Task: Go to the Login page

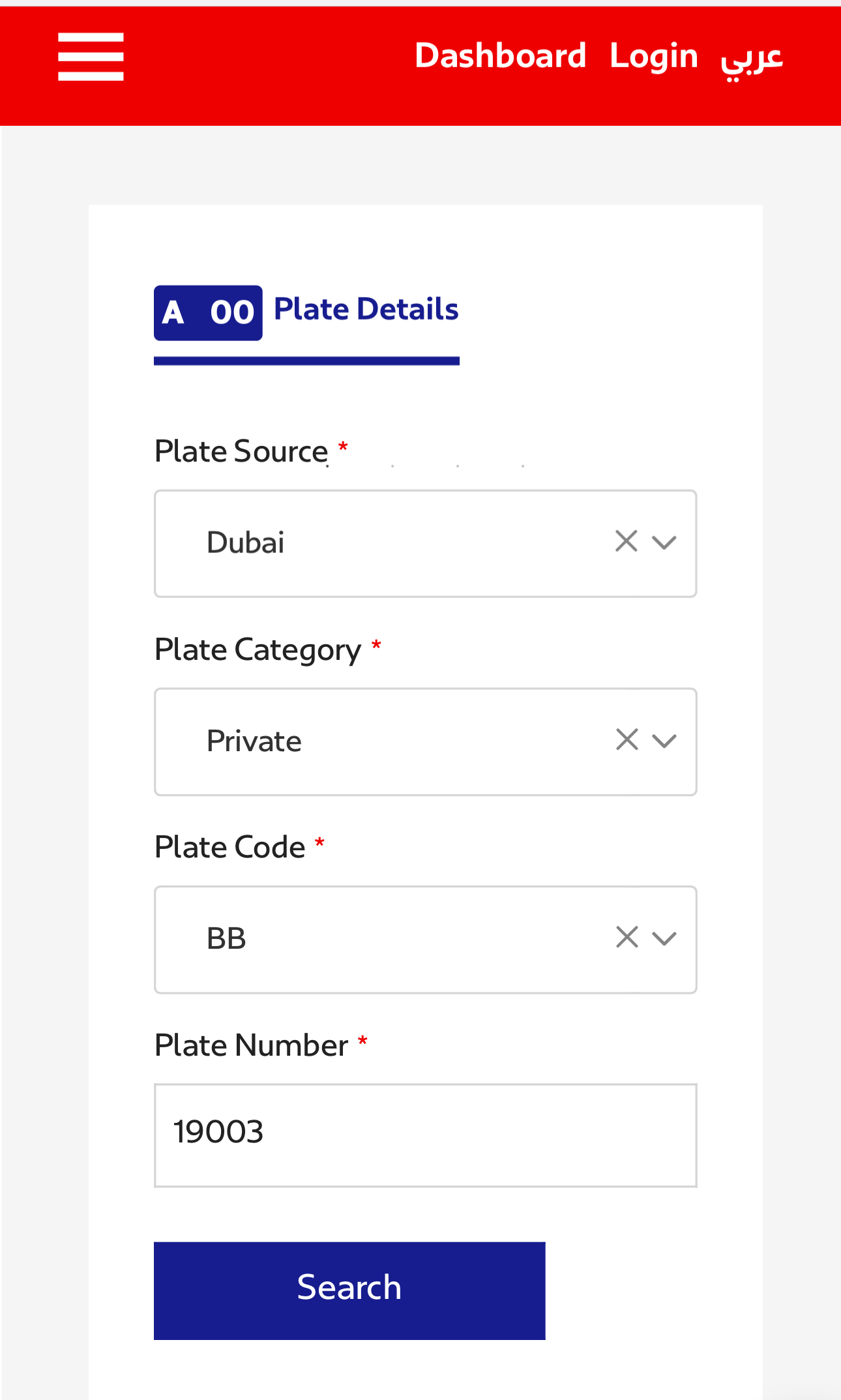Action: (653, 56)
